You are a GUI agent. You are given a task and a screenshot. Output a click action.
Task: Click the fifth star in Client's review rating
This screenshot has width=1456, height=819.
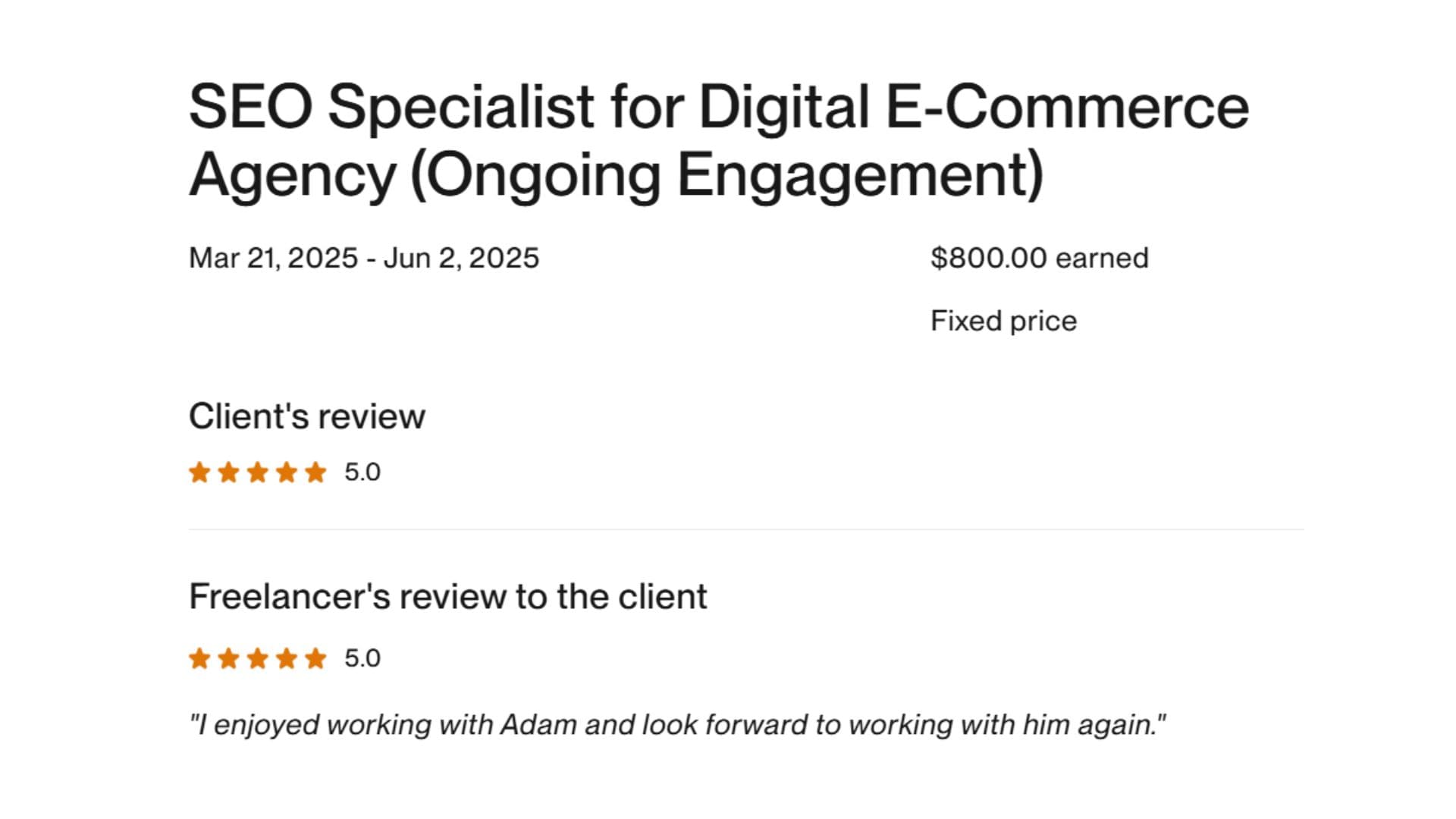click(x=315, y=472)
